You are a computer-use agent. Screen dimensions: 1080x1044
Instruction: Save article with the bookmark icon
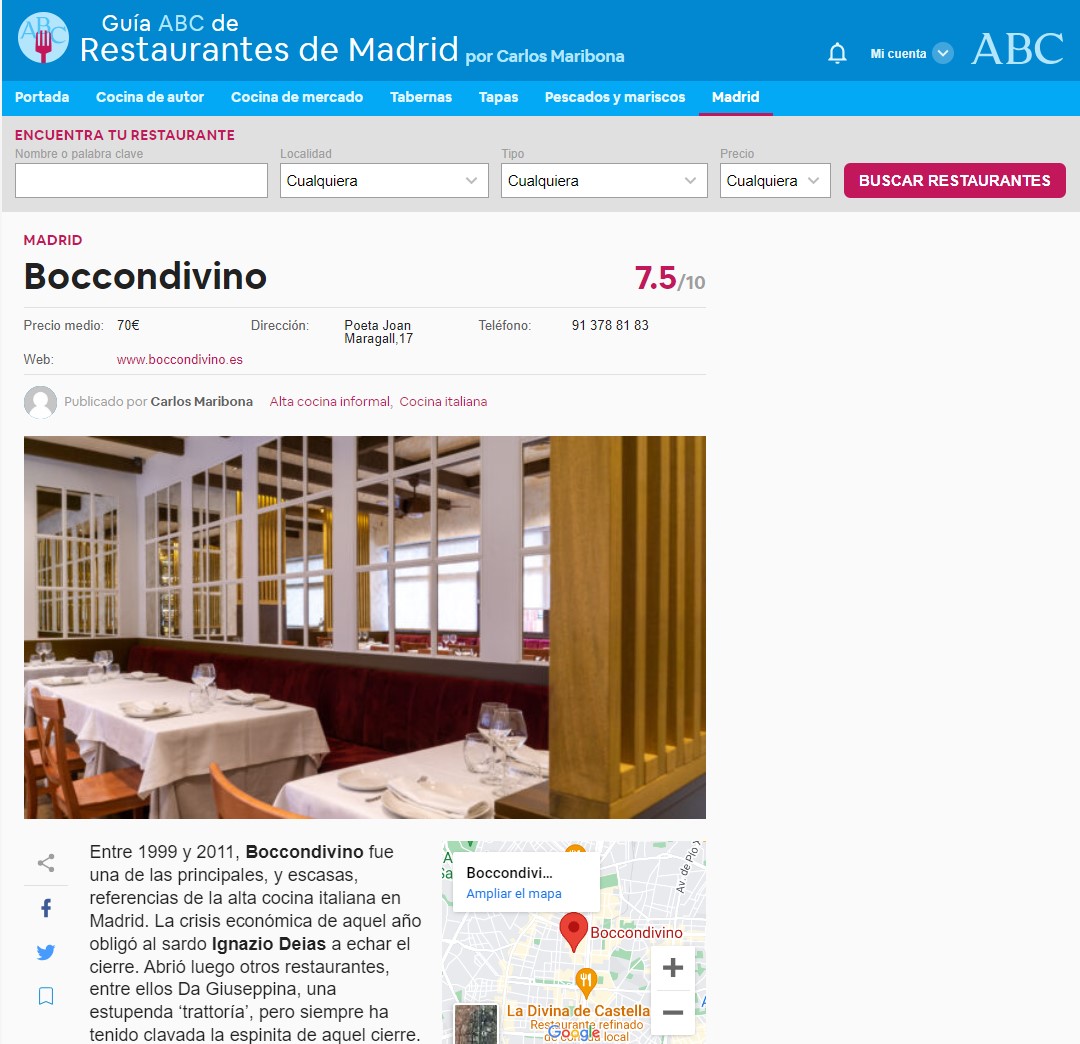pos(46,996)
